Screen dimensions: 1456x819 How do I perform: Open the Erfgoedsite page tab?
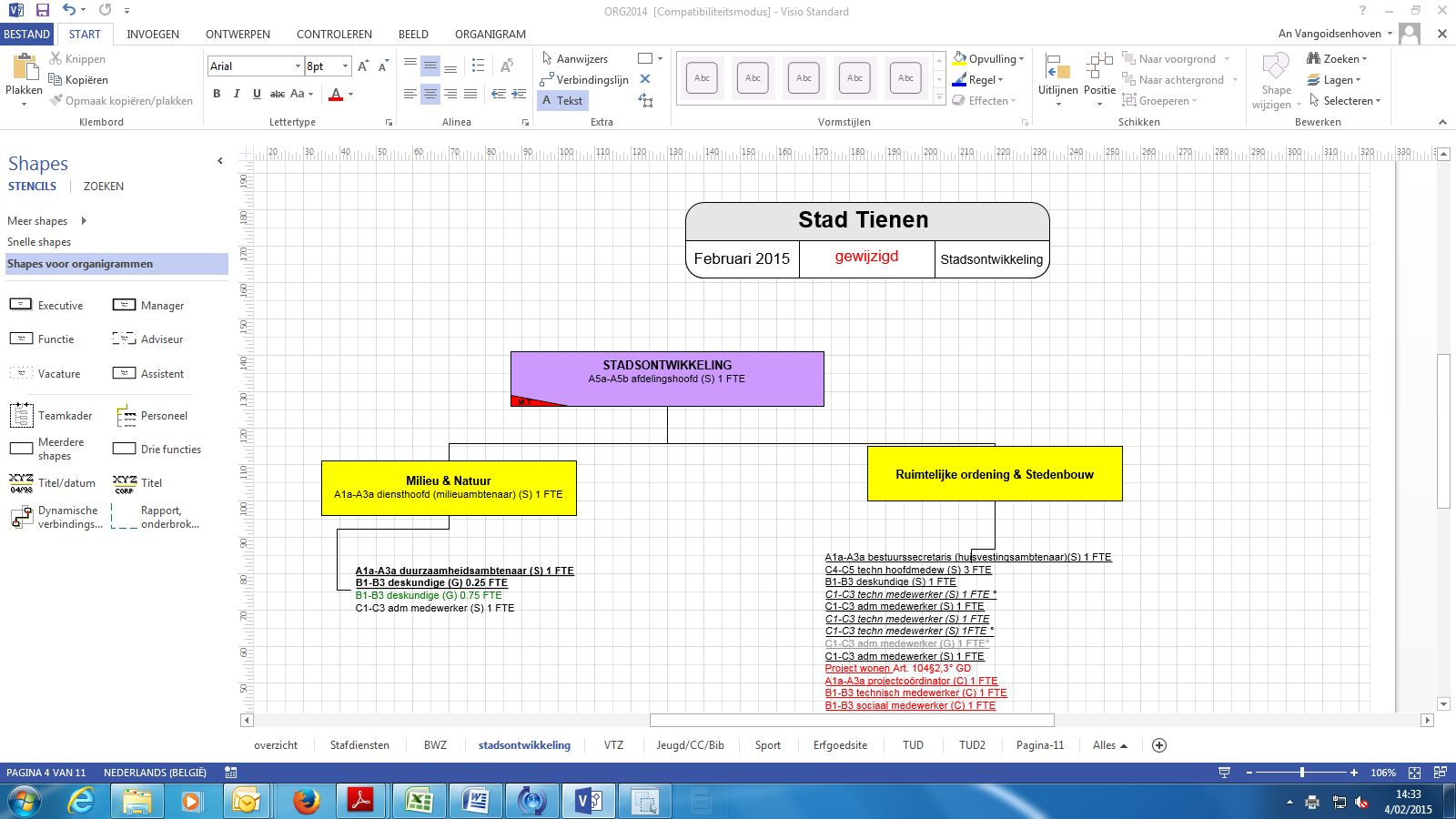[840, 745]
